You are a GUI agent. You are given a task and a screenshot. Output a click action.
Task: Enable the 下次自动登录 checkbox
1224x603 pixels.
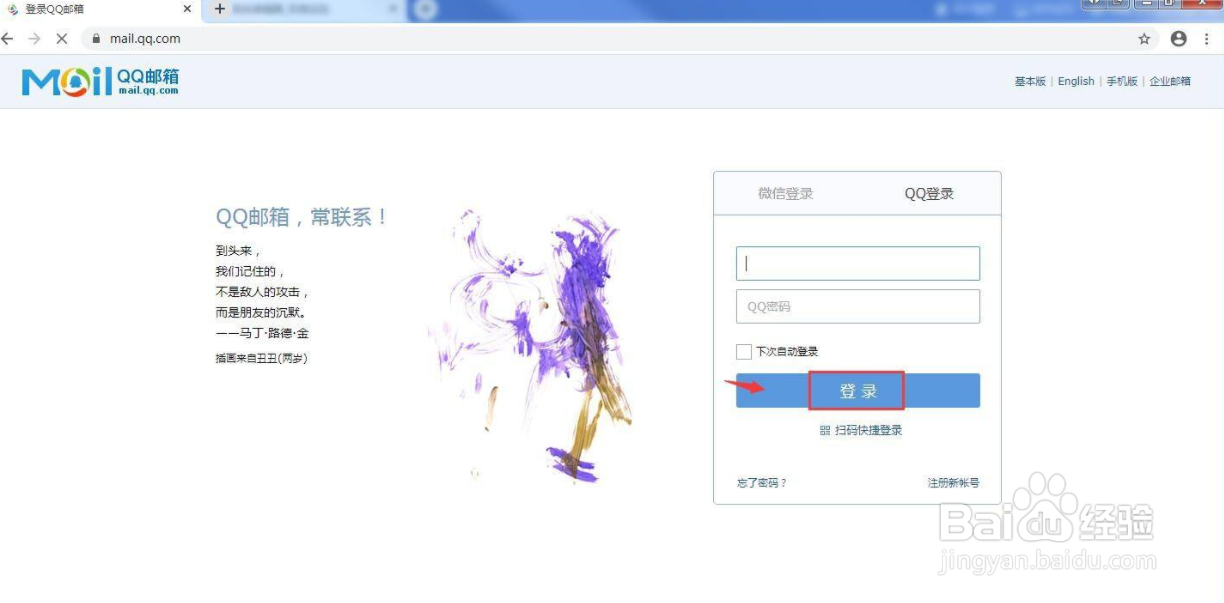[743, 352]
